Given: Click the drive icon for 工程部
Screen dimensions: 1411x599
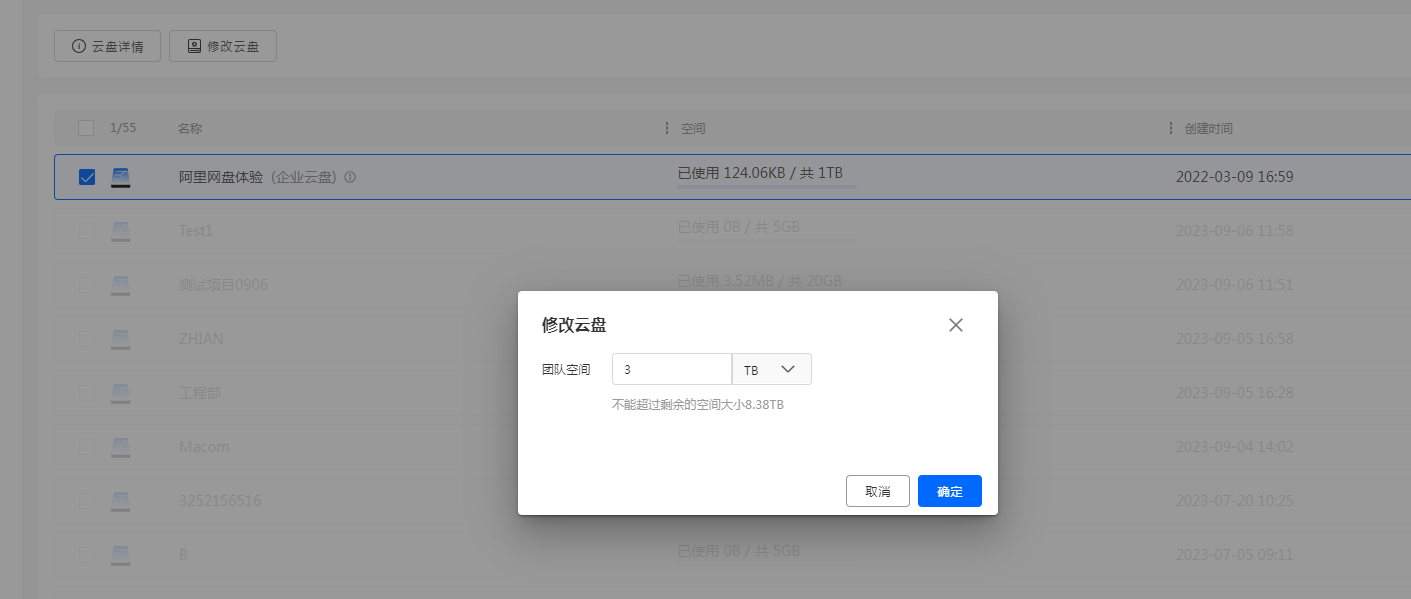Looking at the screenshot, I should pos(121,393).
